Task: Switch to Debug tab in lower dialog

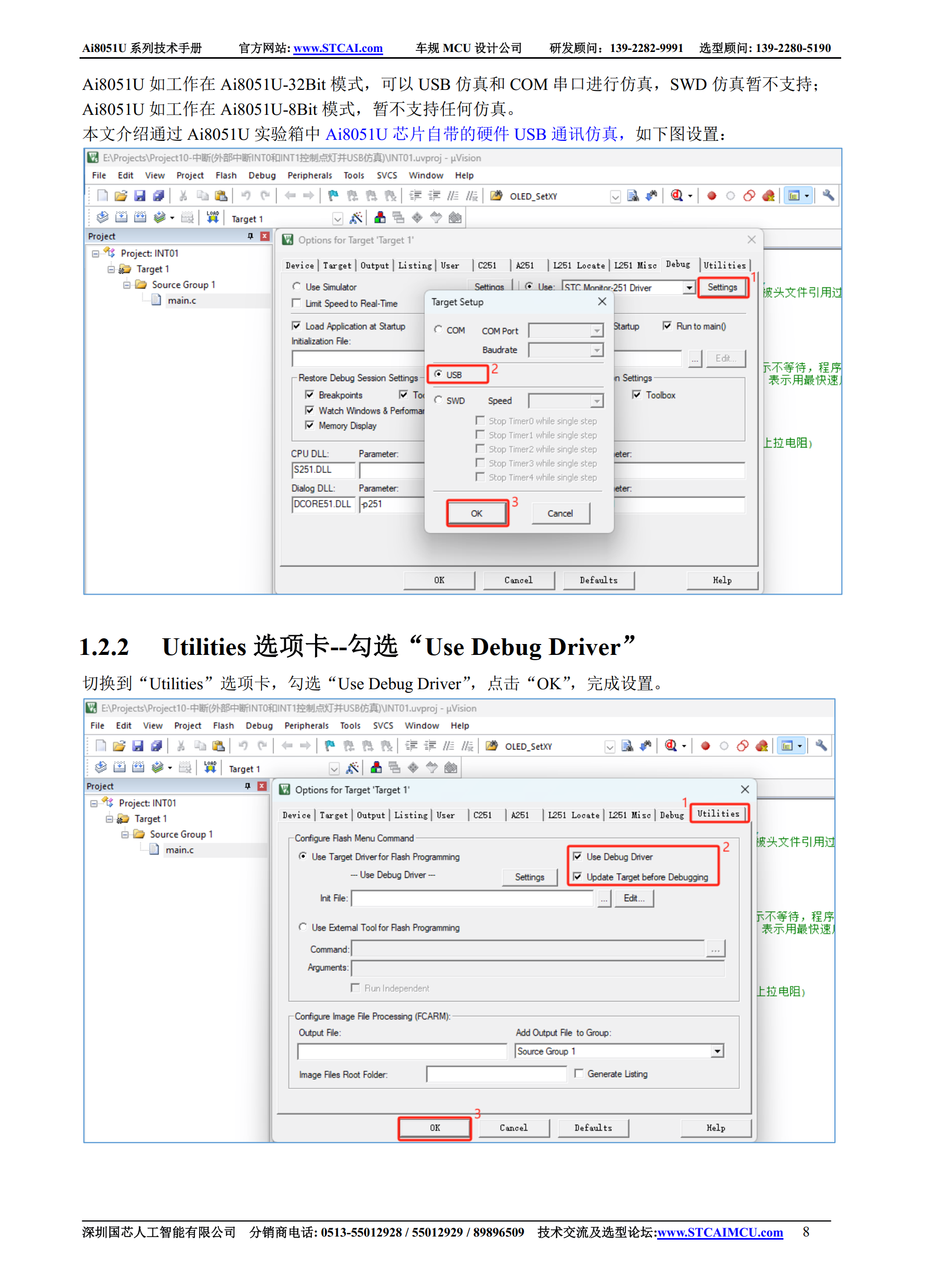Action: 672,815
